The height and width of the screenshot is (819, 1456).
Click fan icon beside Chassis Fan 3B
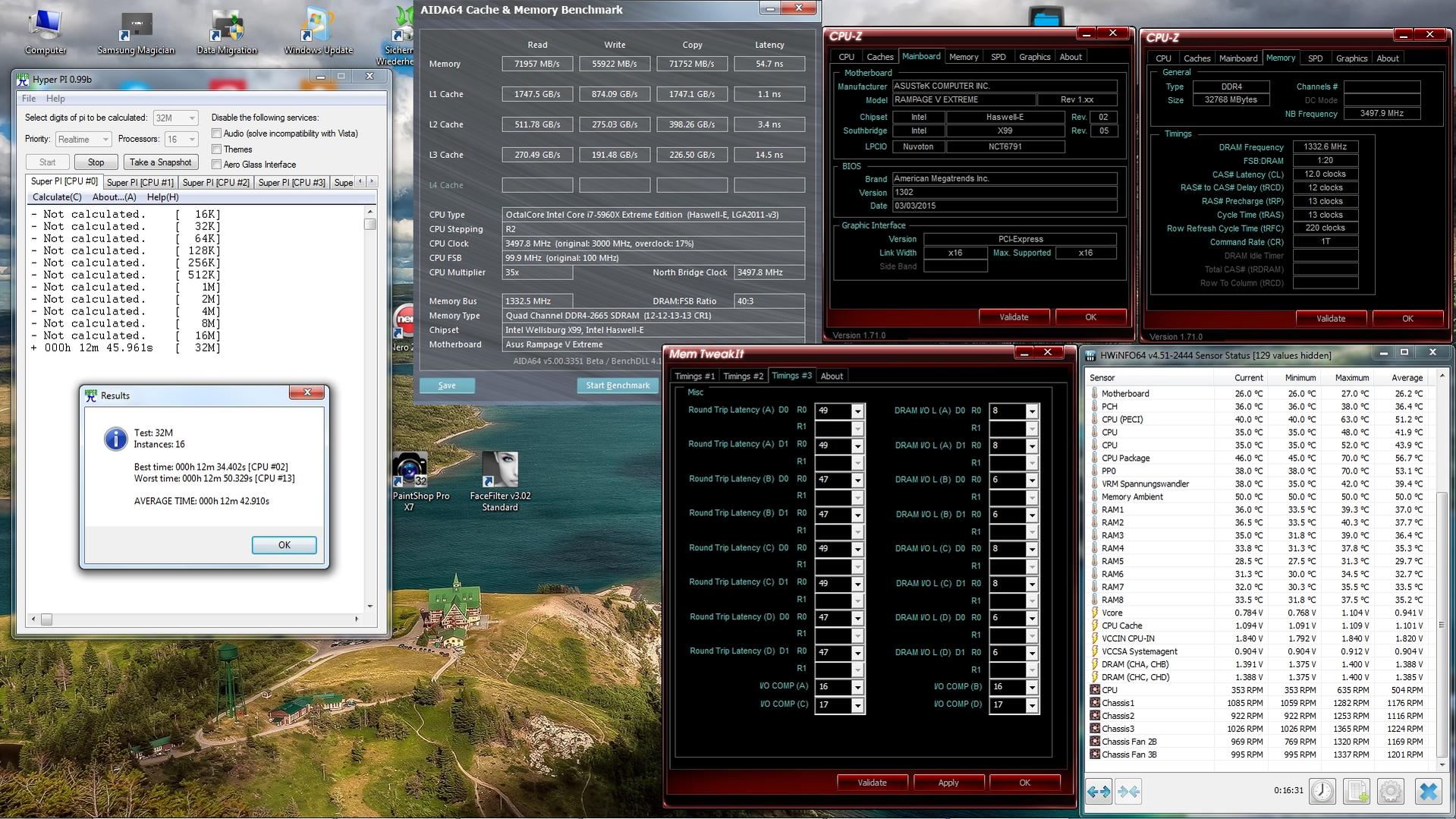(1094, 754)
